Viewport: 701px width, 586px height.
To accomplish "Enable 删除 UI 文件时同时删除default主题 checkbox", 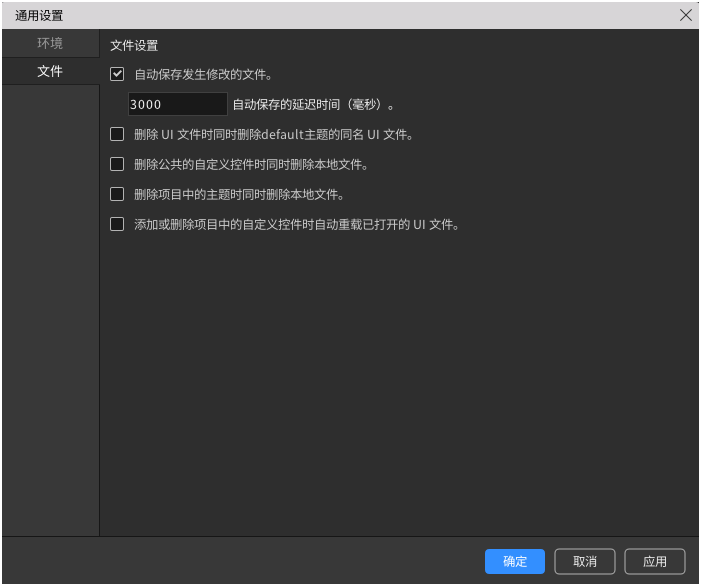I will click(117, 134).
